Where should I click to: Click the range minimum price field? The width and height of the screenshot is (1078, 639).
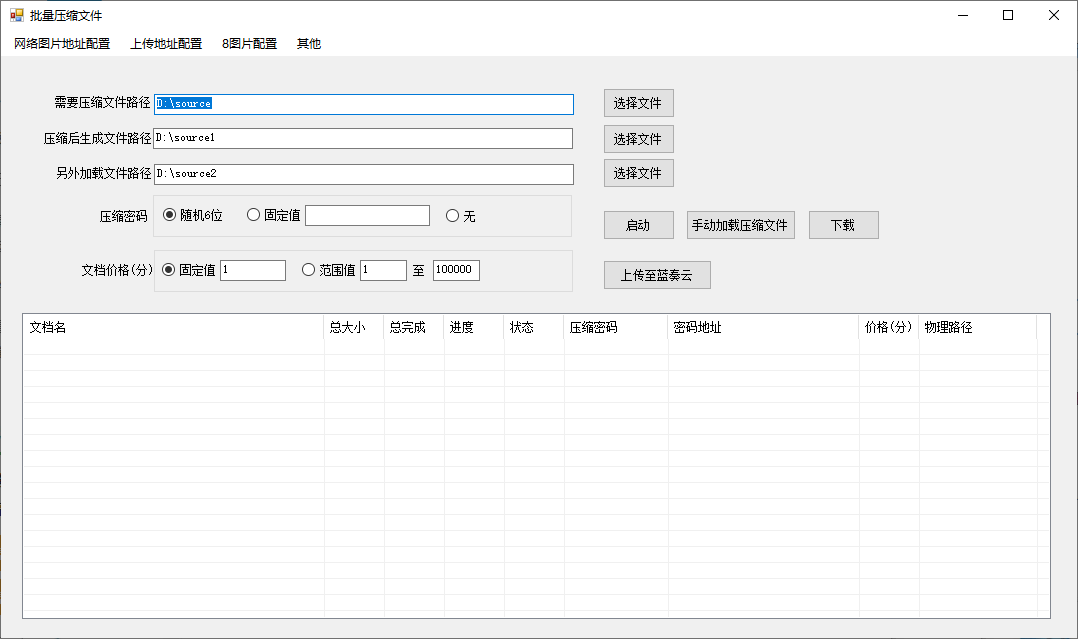(384, 270)
